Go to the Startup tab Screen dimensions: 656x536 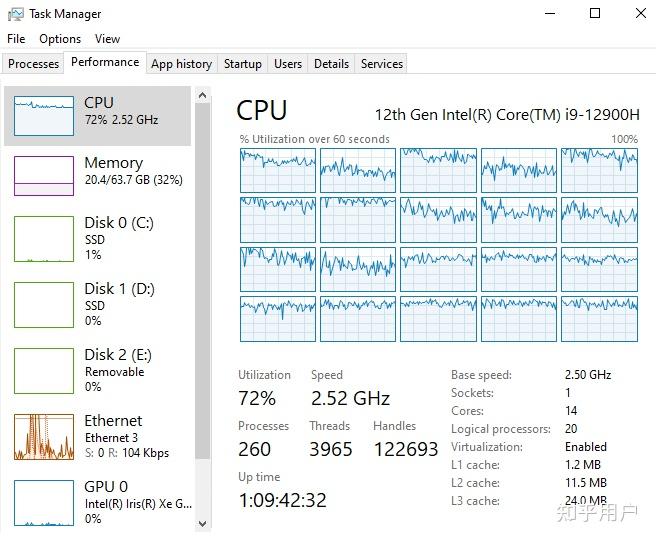click(x=242, y=64)
